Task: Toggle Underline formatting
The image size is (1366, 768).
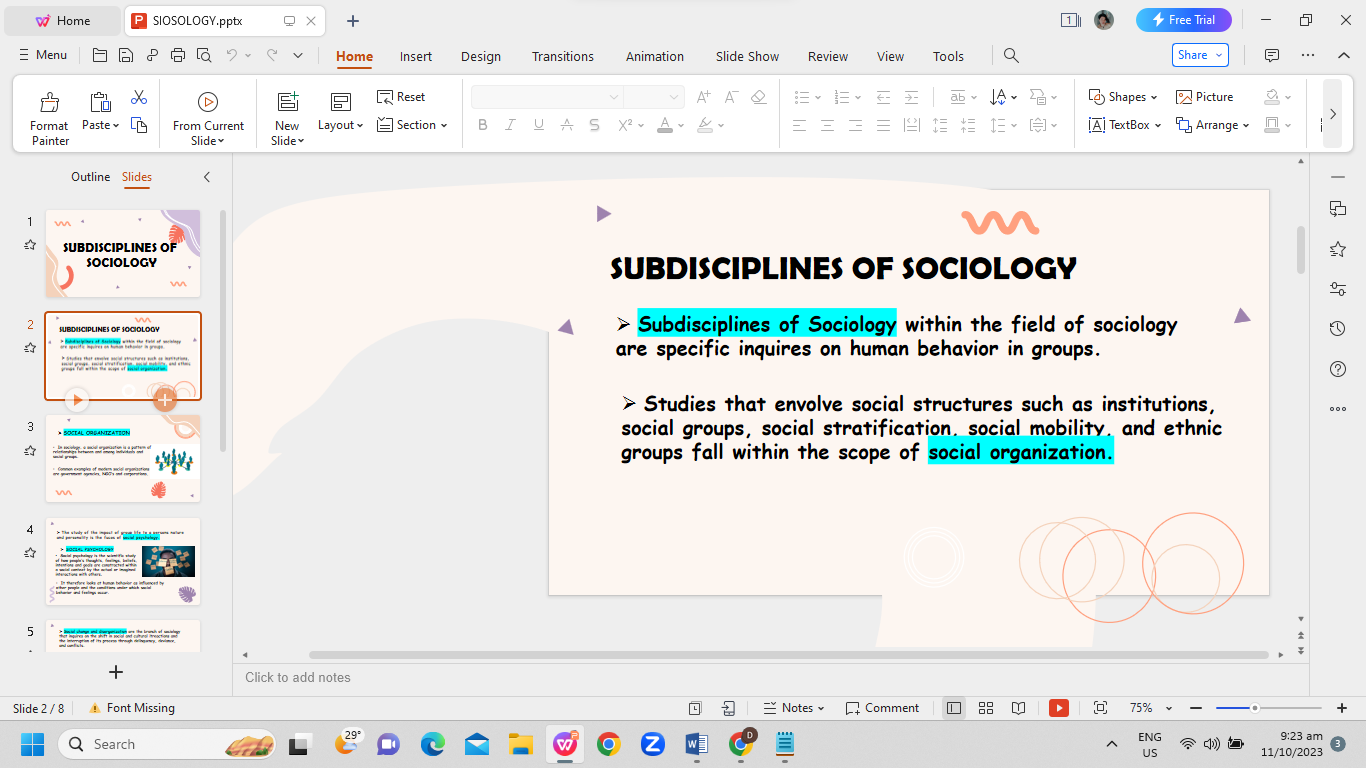Action: click(539, 125)
